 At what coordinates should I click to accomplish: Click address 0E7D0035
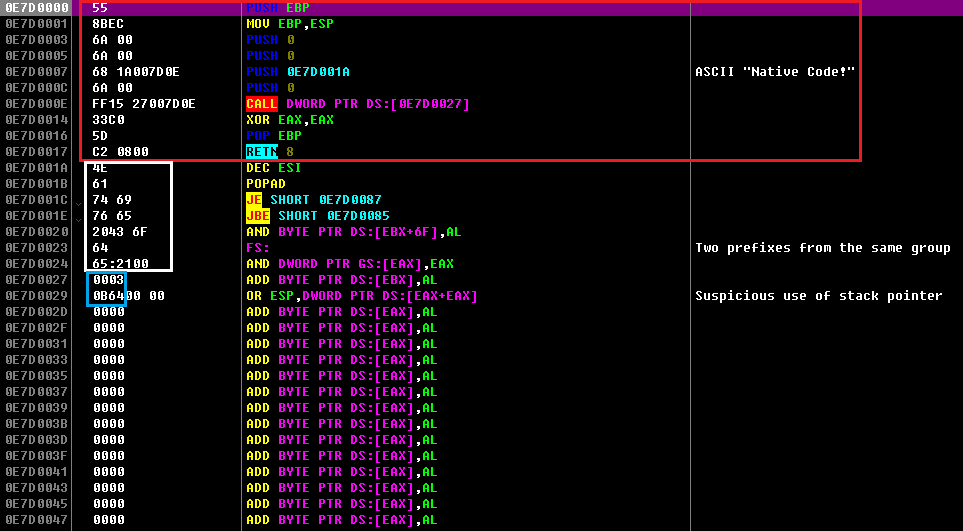click(36, 375)
